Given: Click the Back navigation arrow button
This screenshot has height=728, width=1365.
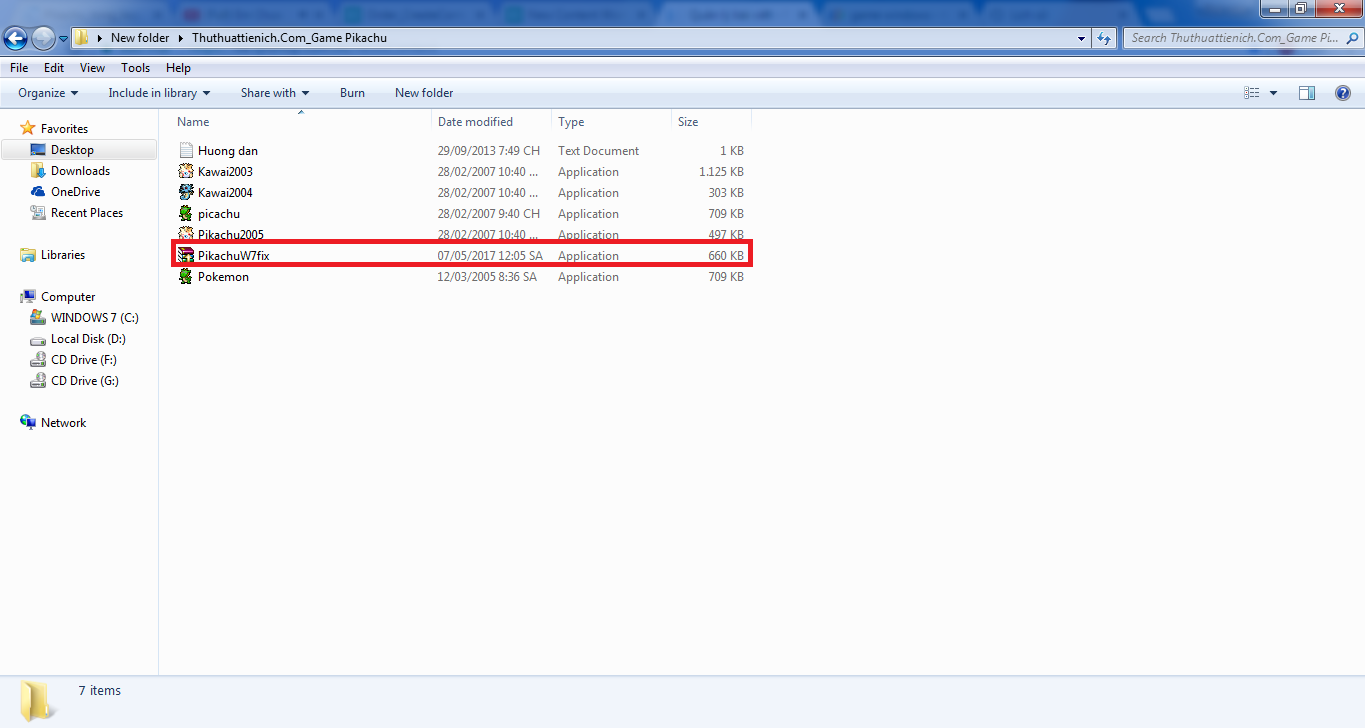Looking at the screenshot, I should (16, 38).
